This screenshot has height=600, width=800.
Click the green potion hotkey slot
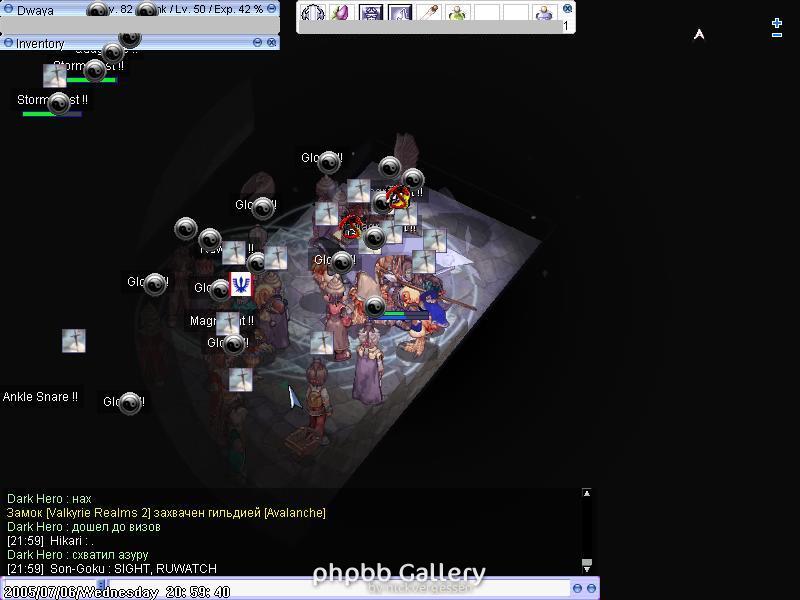tap(458, 14)
